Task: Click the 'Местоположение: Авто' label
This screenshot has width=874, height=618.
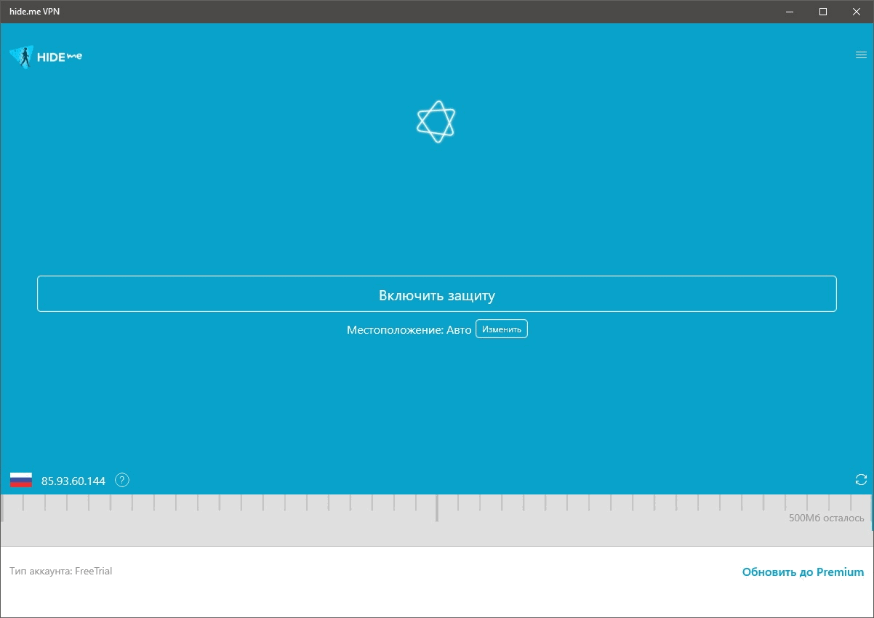Action: click(409, 330)
